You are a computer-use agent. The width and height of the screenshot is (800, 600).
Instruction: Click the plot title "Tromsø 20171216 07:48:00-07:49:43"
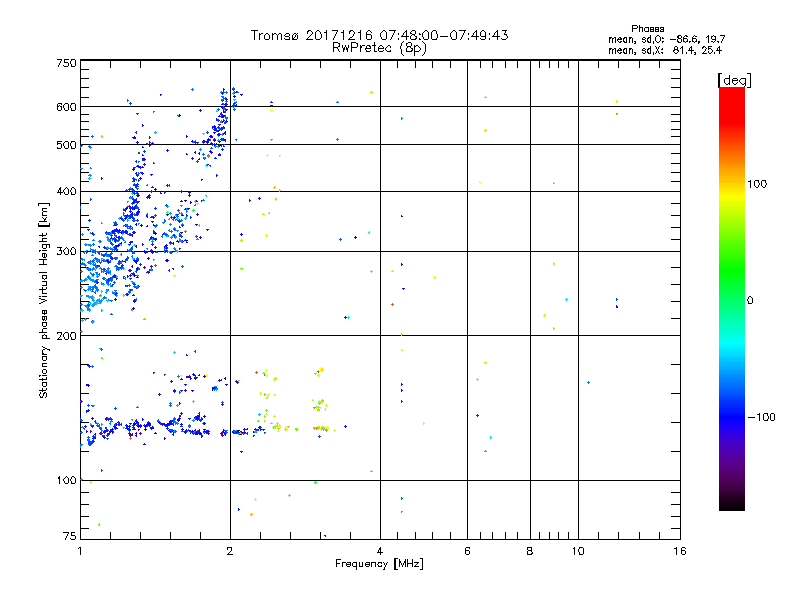click(379, 35)
